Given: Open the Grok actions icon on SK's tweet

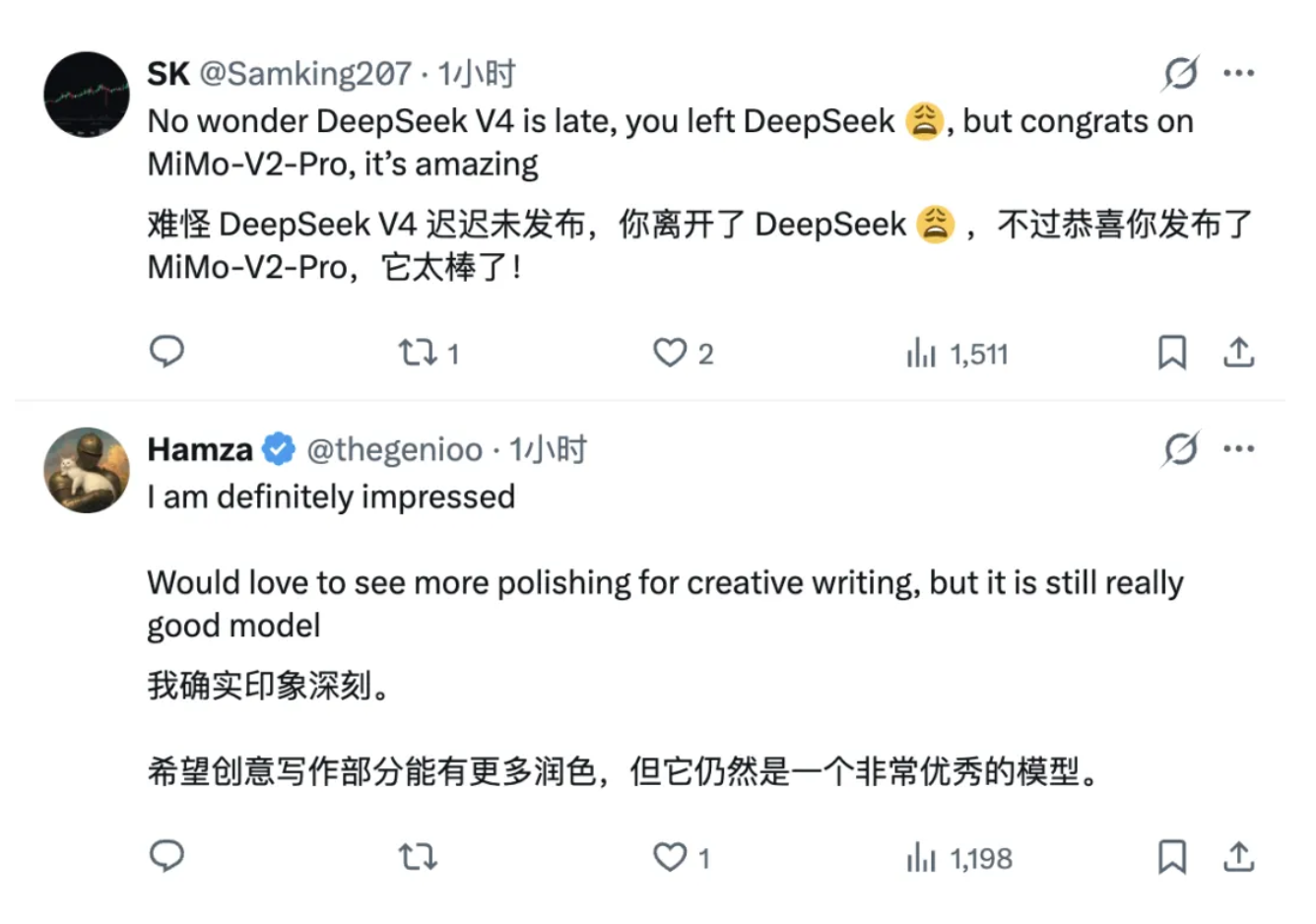Looking at the screenshot, I should [x=1184, y=72].
